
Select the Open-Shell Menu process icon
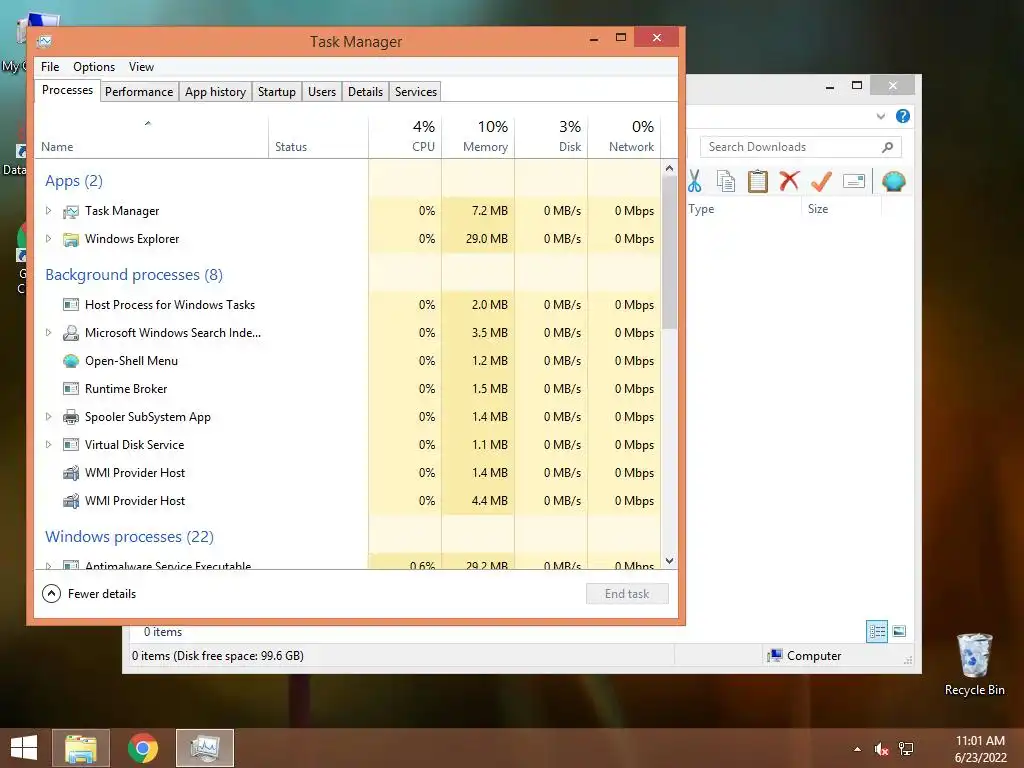tap(71, 360)
